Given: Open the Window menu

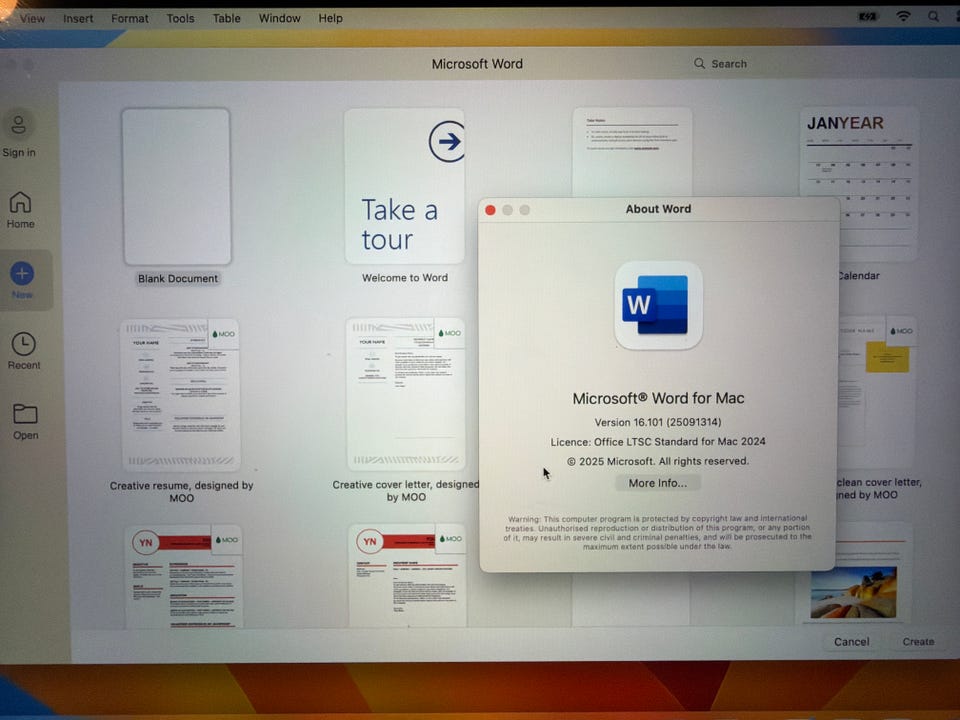Looking at the screenshot, I should click(279, 18).
